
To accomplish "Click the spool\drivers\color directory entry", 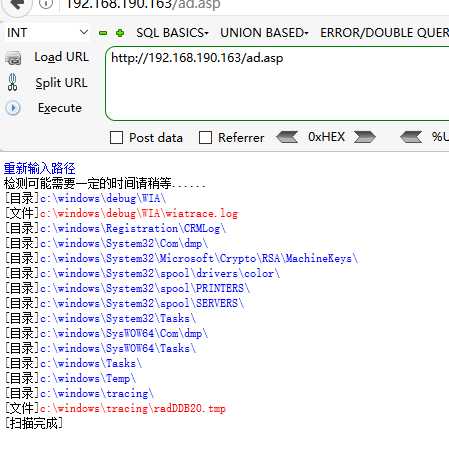I will click(x=160, y=273).
